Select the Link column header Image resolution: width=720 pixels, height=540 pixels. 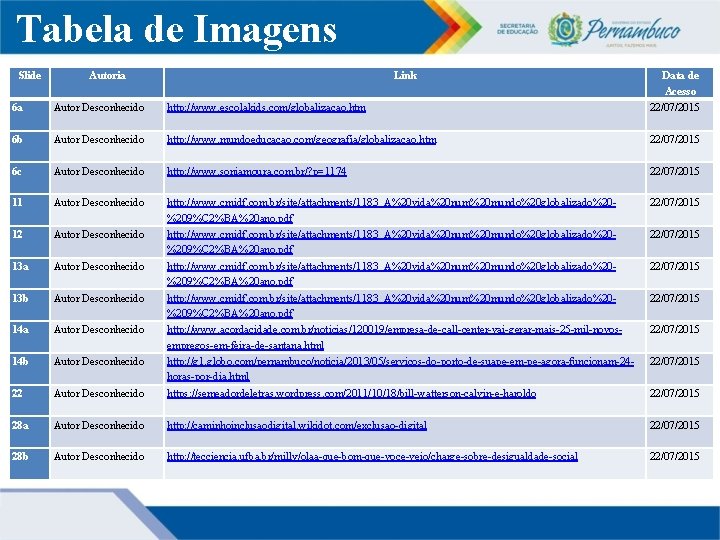405,83
